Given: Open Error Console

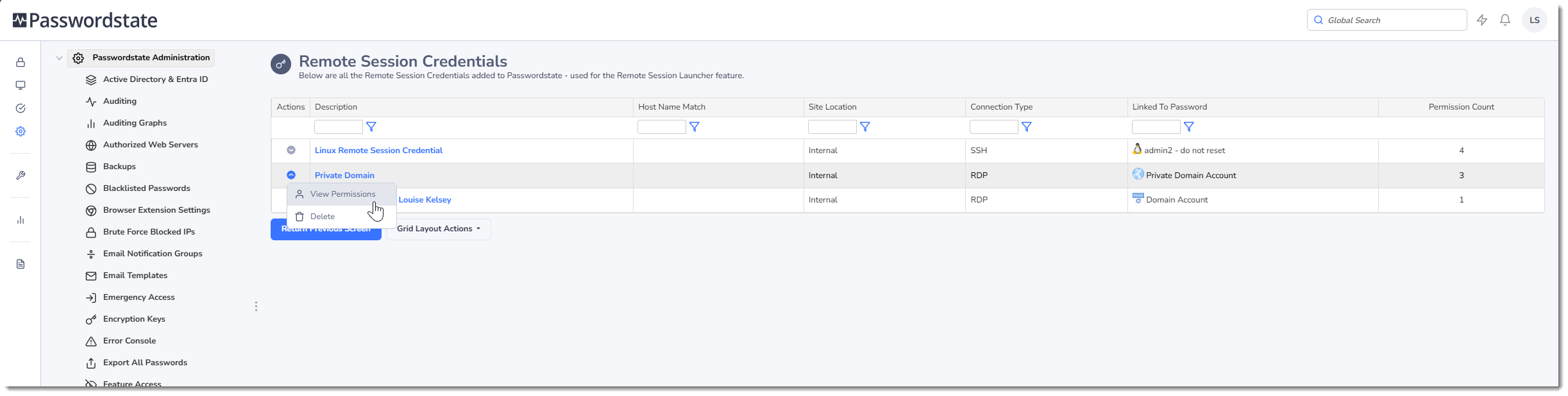Looking at the screenshot, I should [130, 341].
